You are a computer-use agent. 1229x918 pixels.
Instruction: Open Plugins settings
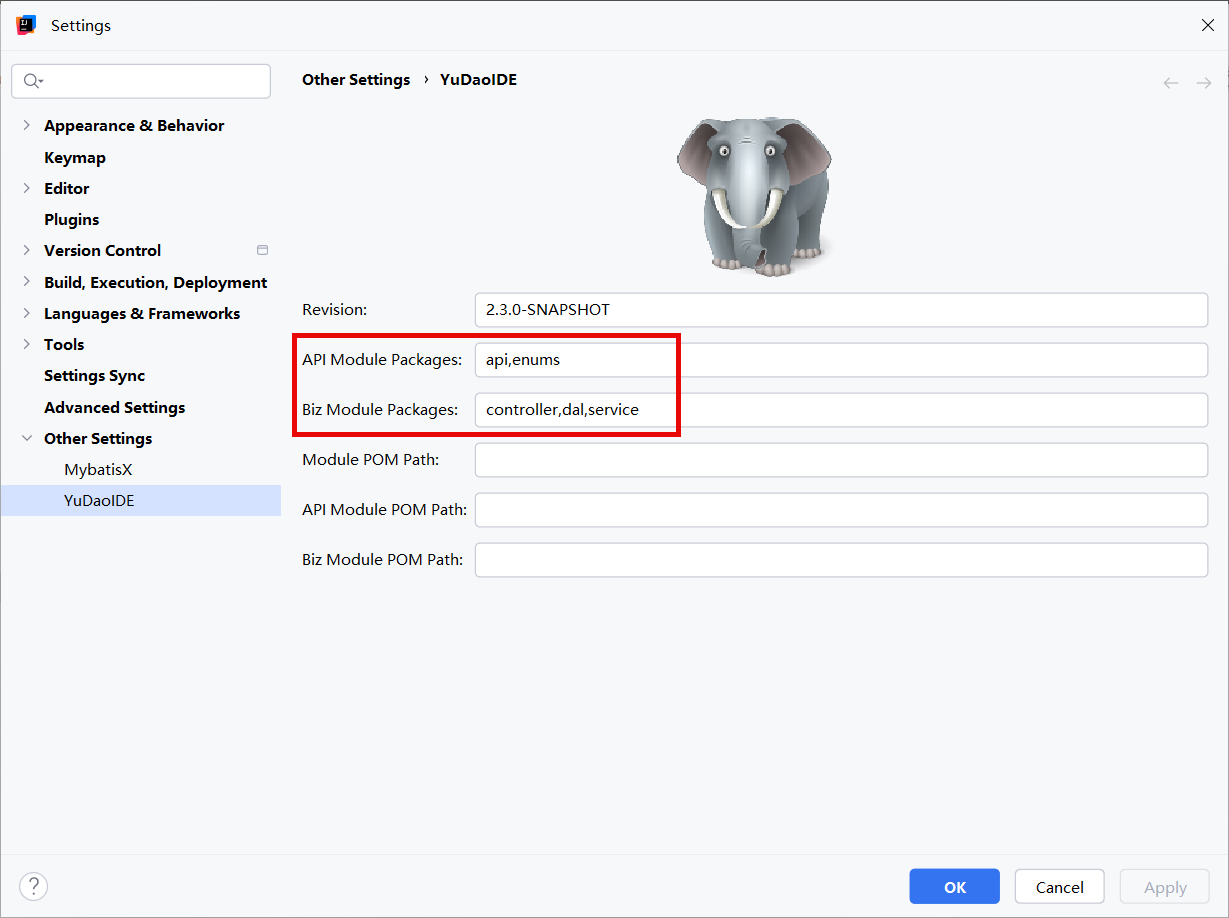pos(72,219)
